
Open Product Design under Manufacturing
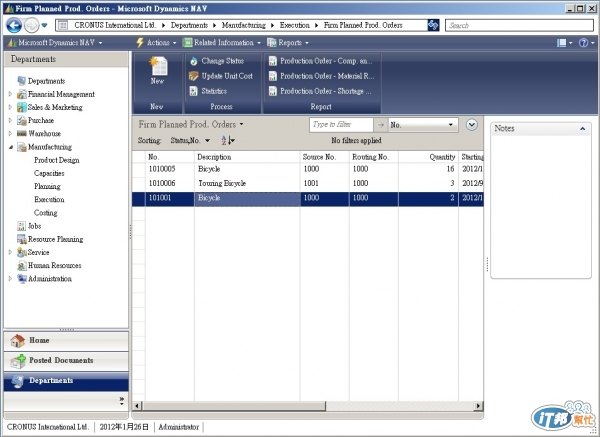57,160
